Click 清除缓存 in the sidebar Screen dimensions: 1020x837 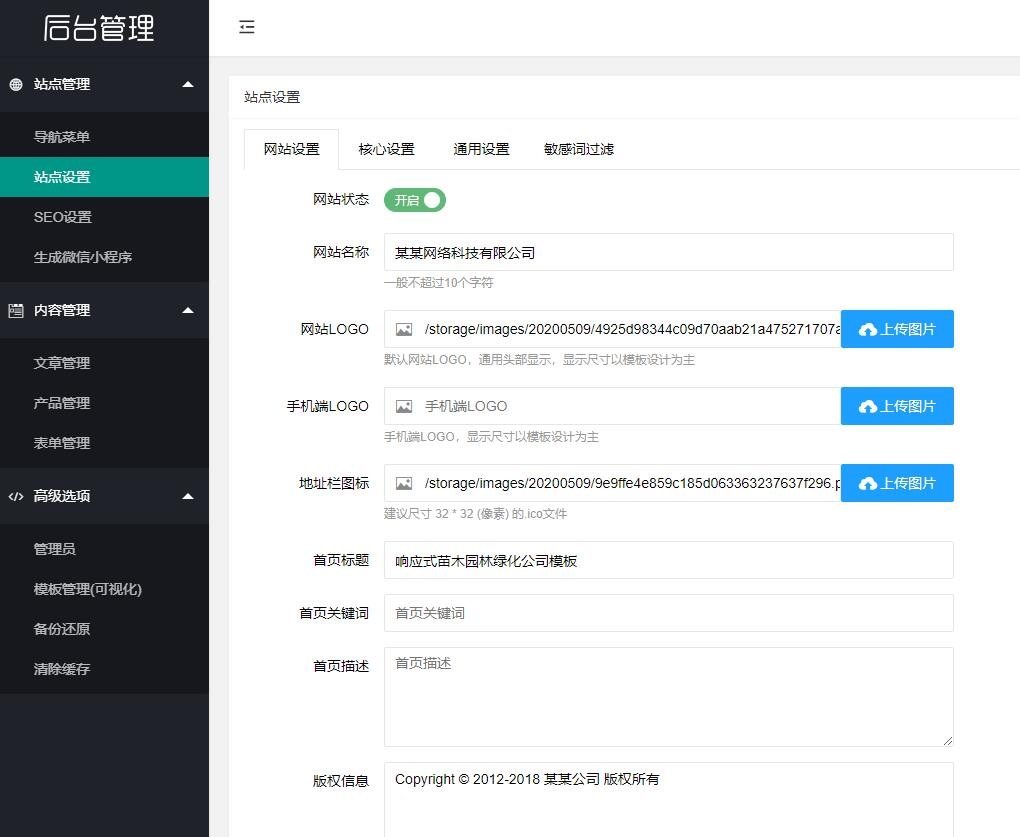104,669
